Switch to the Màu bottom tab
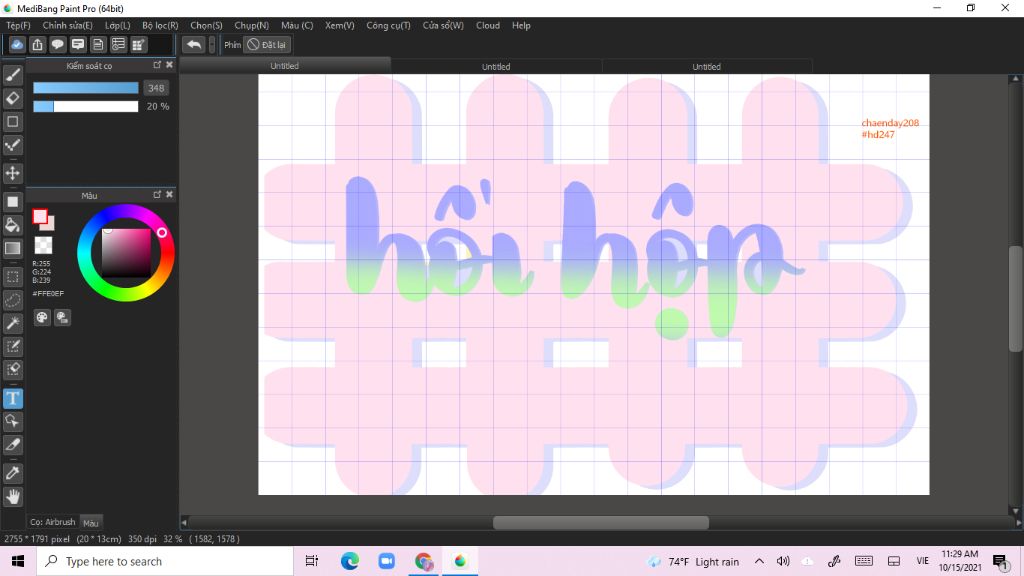This screenshot has height=576, width=1024. pyautogui.click(x=91, y=522)
